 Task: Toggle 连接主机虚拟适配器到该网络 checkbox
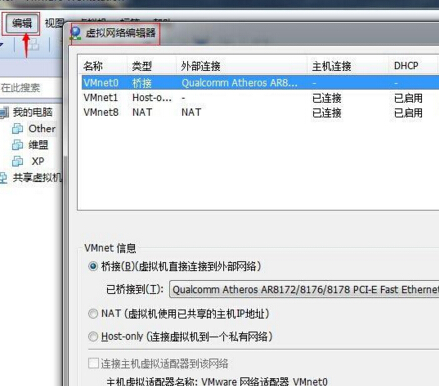tap(93, 363)
